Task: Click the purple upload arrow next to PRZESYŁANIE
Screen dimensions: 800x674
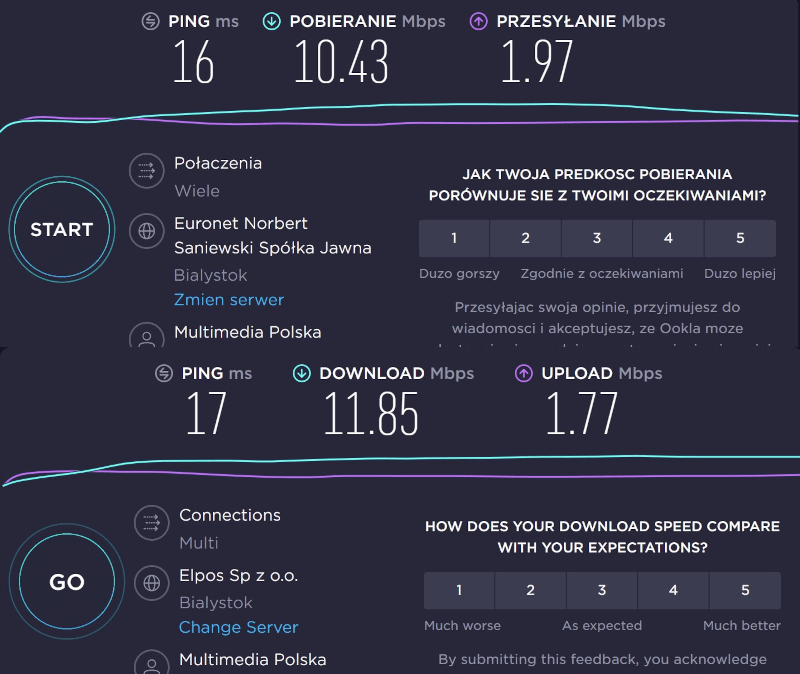Action: click(481, 20)
